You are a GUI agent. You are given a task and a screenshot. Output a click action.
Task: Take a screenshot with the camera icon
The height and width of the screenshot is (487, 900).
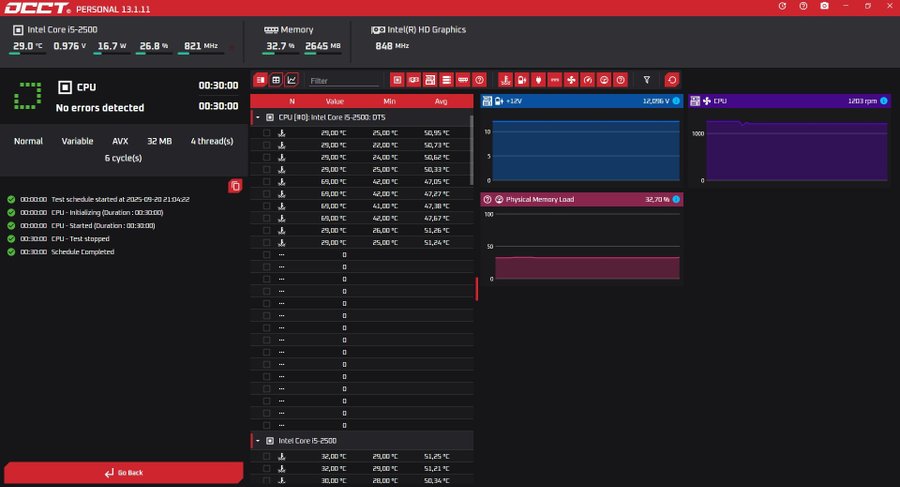tap(824, 6)
